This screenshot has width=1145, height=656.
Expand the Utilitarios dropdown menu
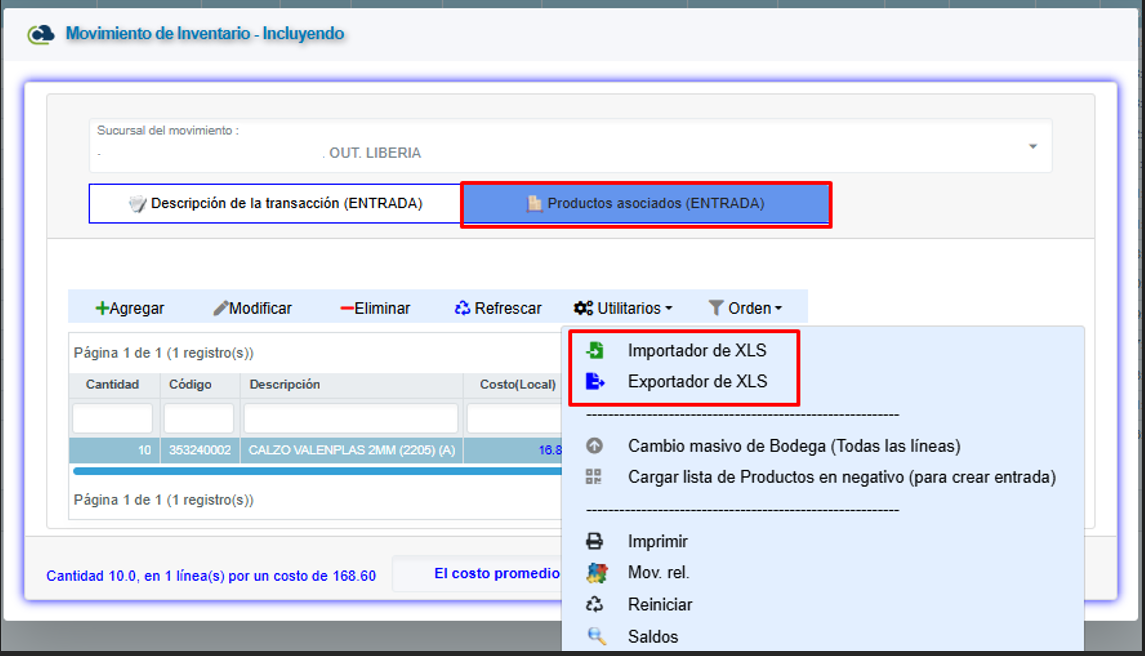(623, 308)
